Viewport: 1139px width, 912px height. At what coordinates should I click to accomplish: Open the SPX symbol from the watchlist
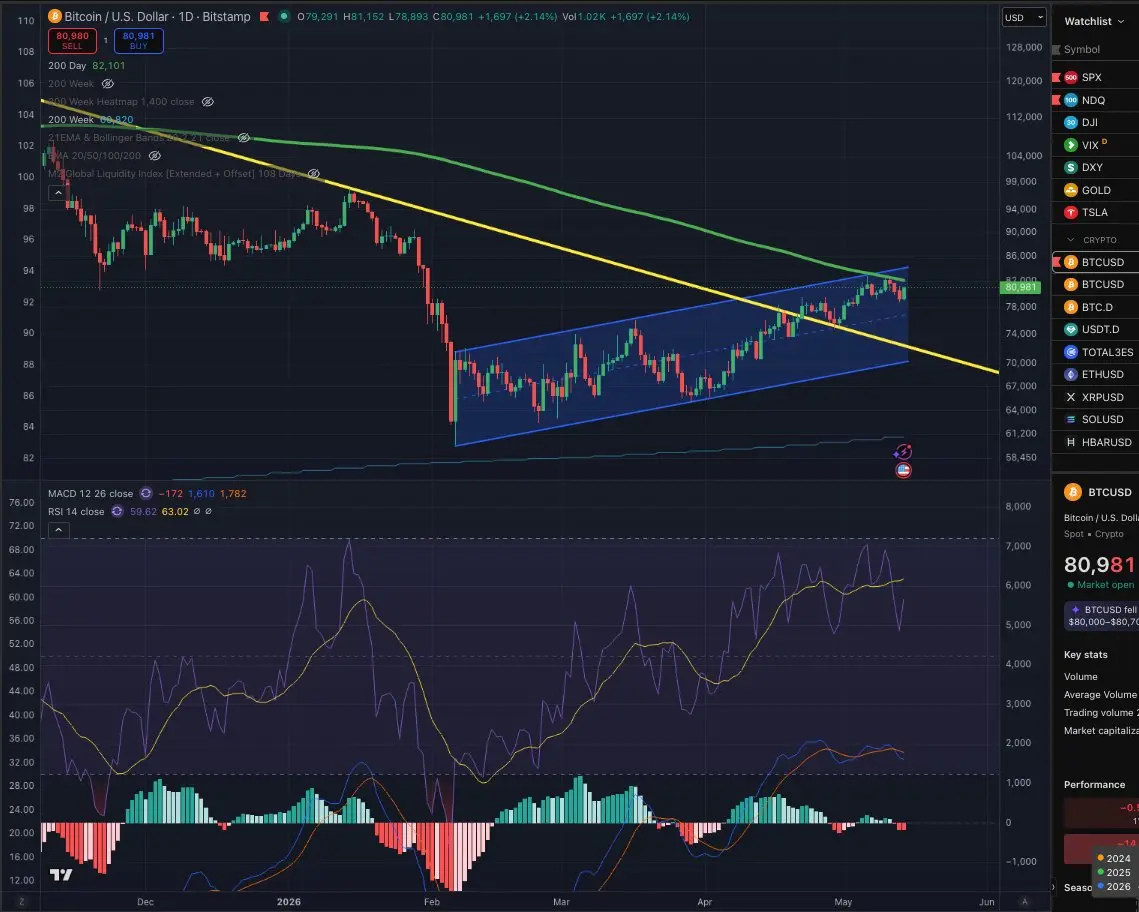point(1095,77)
